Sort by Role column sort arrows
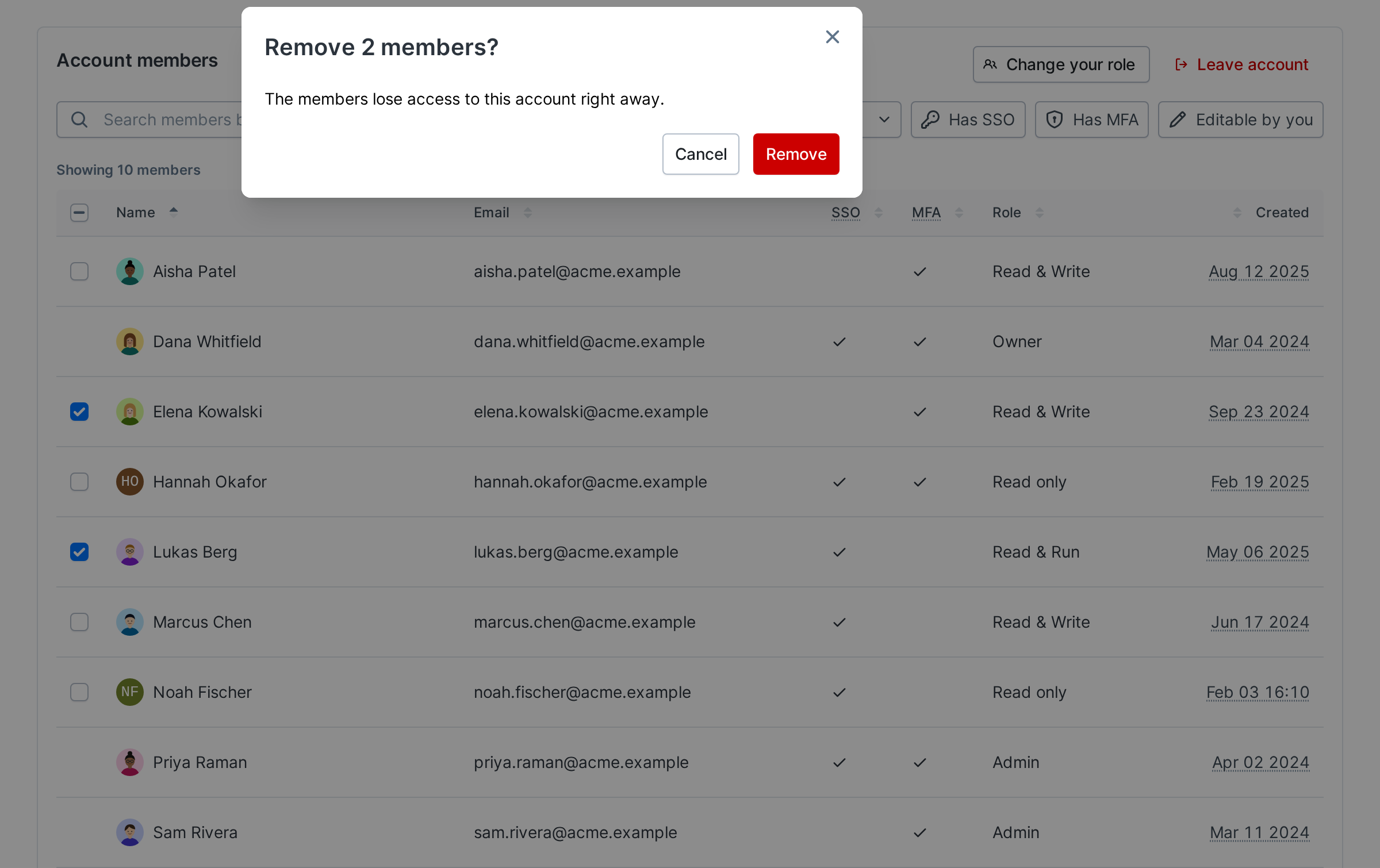The width and height of the screenshot is (1380, 868). pos(1040,213)
